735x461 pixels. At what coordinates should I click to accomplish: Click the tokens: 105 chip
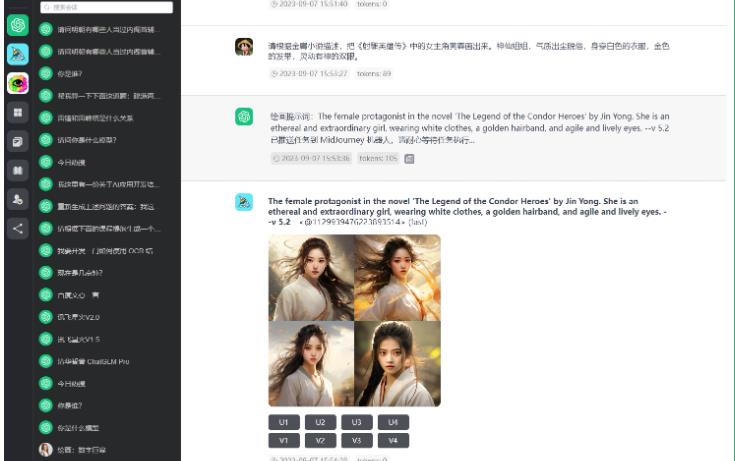[x=378, y=159]
